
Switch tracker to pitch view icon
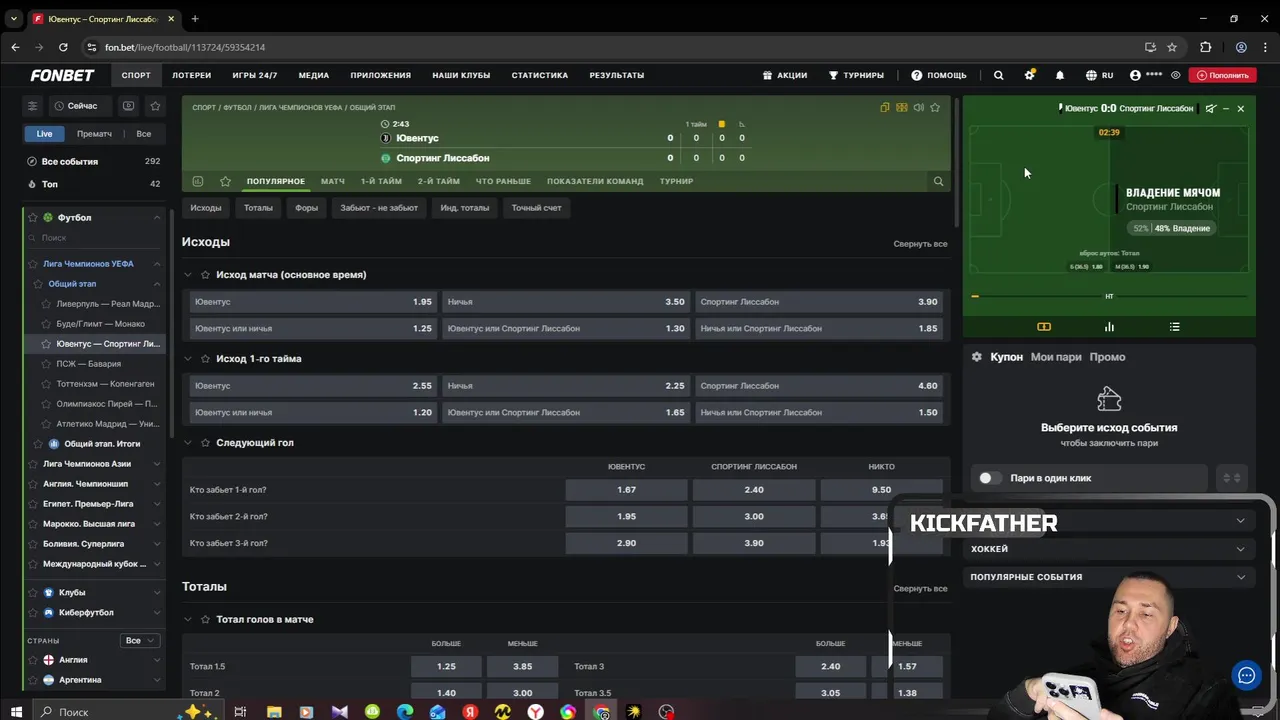tap(1044, 327)
